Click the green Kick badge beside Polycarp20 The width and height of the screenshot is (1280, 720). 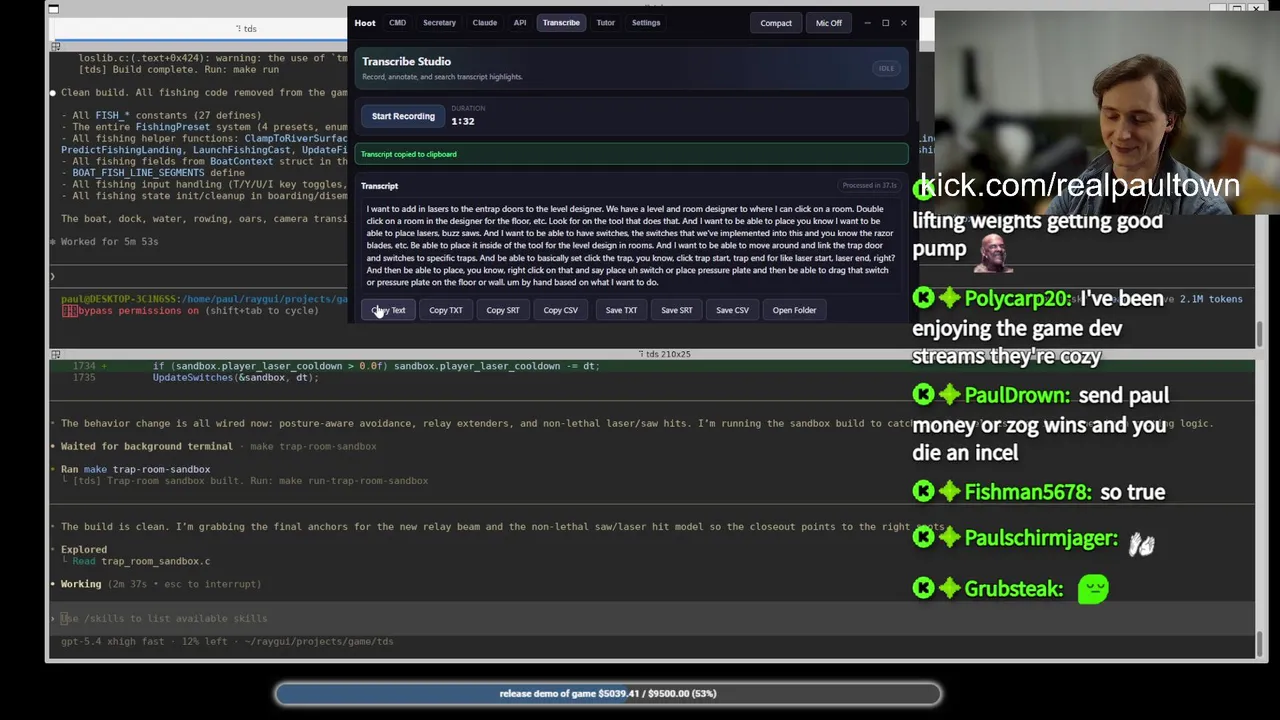923,298
